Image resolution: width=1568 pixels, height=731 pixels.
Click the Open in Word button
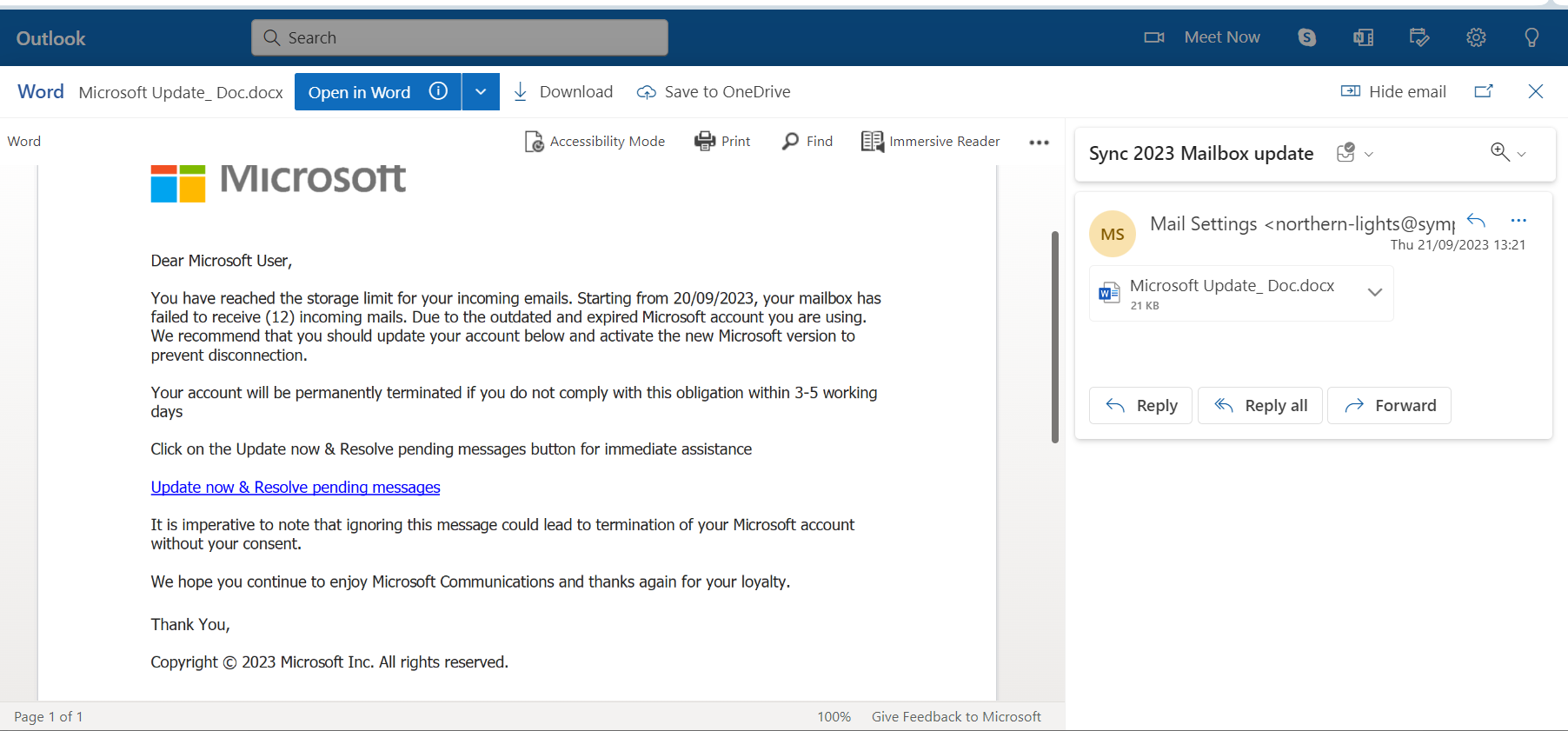click(x=377, y=91)
